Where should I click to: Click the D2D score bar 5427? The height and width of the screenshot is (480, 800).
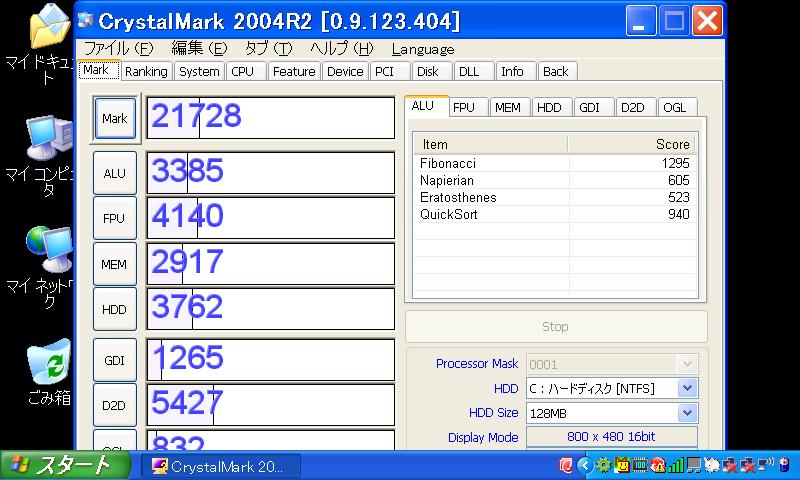click(x=271, y=405)
